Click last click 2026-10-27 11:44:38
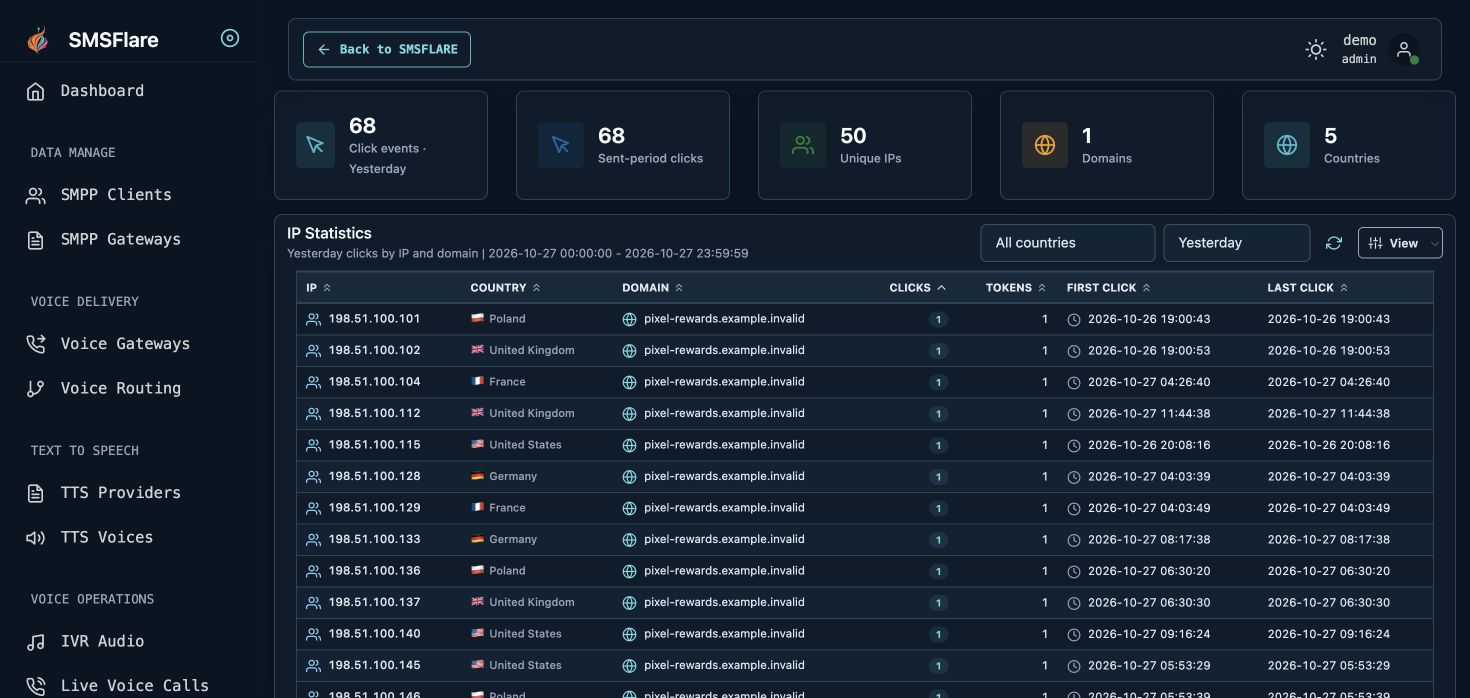The height and width of the screenshot is (698, 1470). tap(1328, 413)
